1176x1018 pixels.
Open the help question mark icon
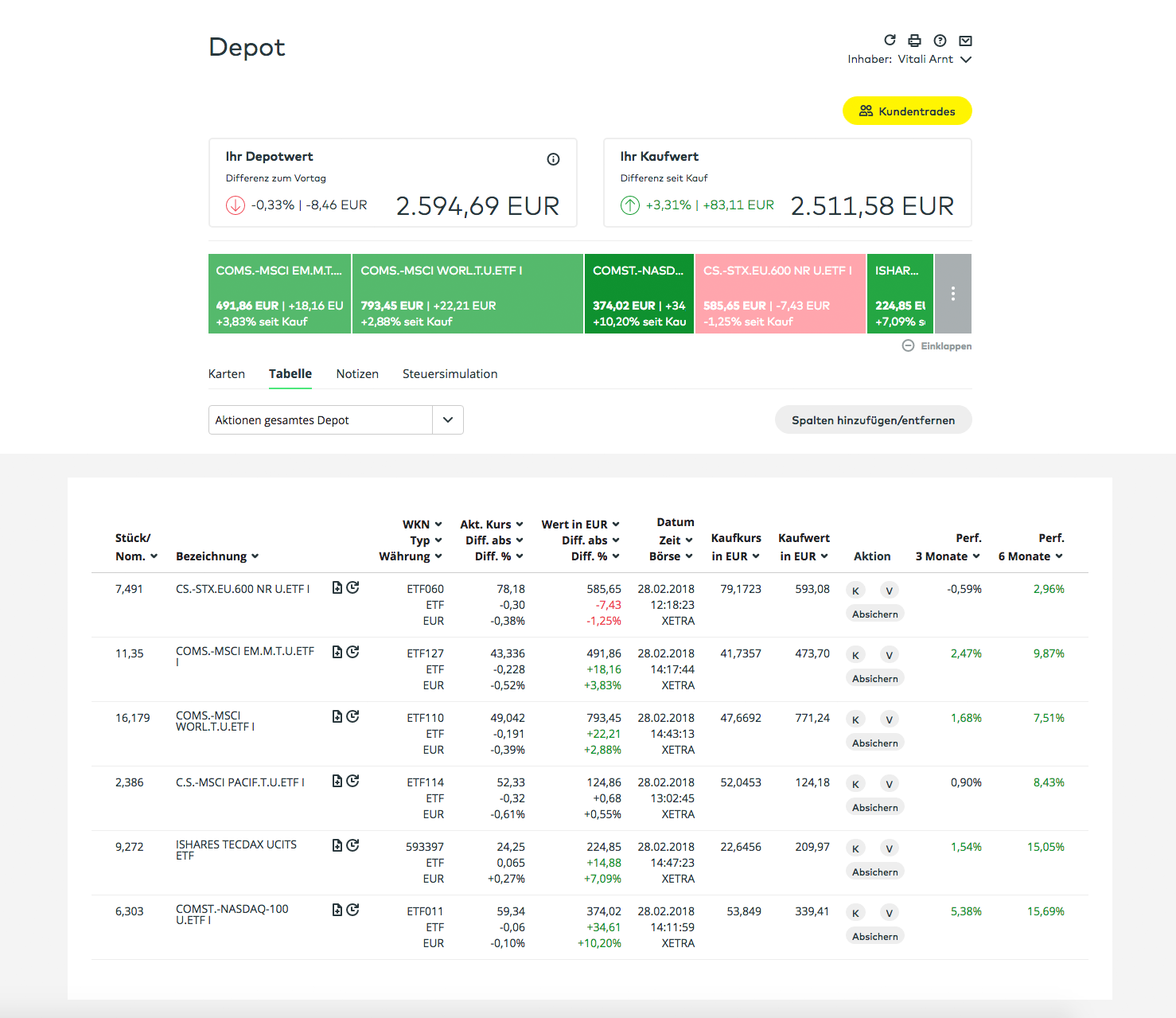940,41
